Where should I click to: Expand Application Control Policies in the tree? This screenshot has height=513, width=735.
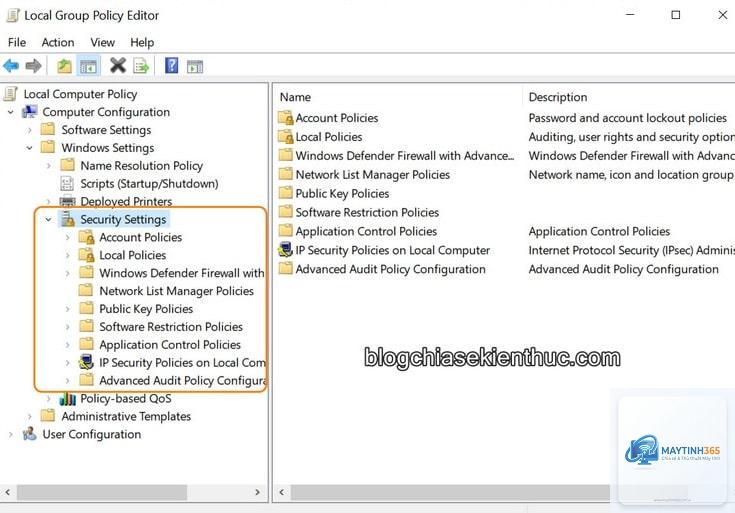[x=68, y=345]
